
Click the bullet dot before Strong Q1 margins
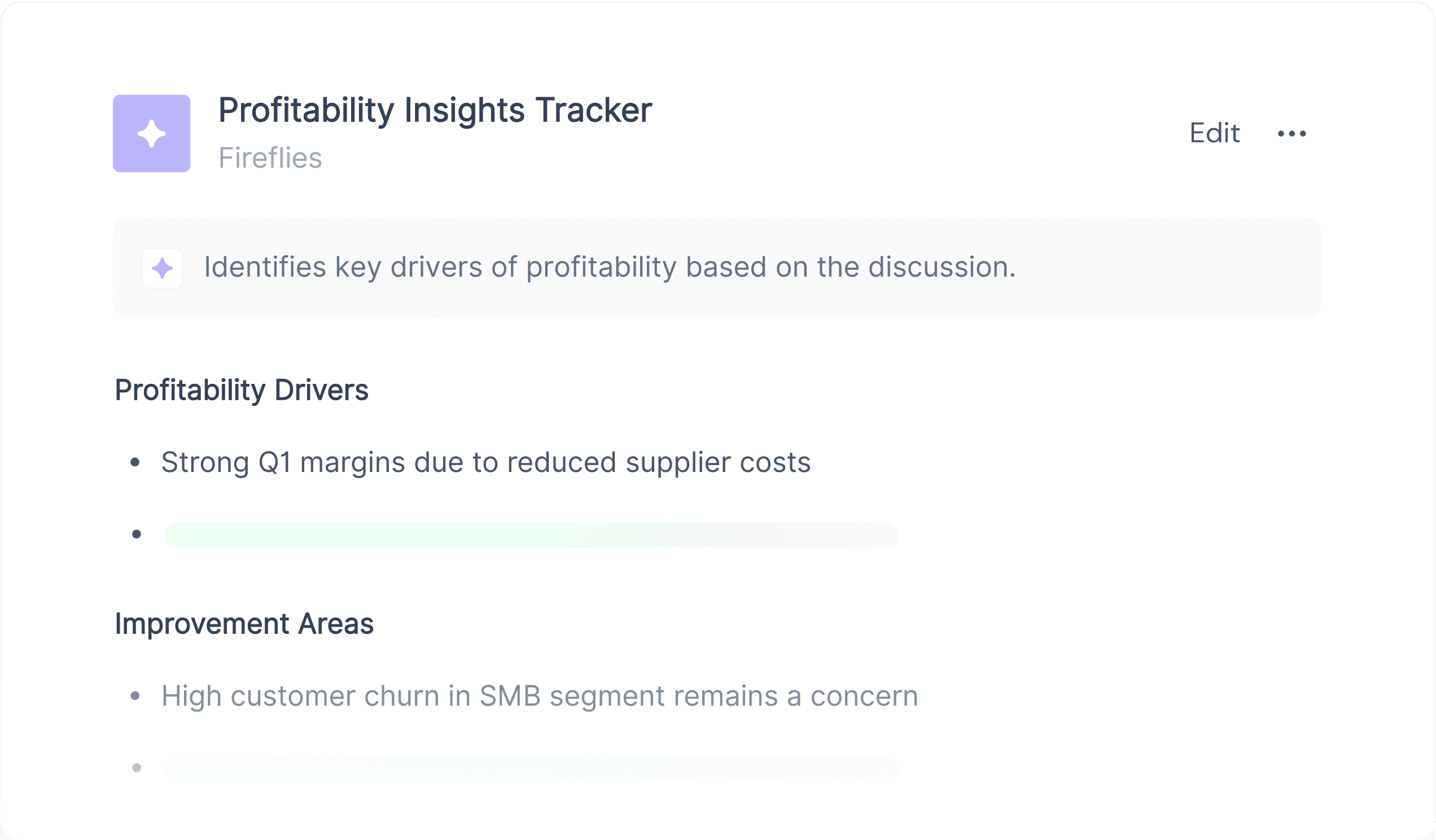[135, 462]
